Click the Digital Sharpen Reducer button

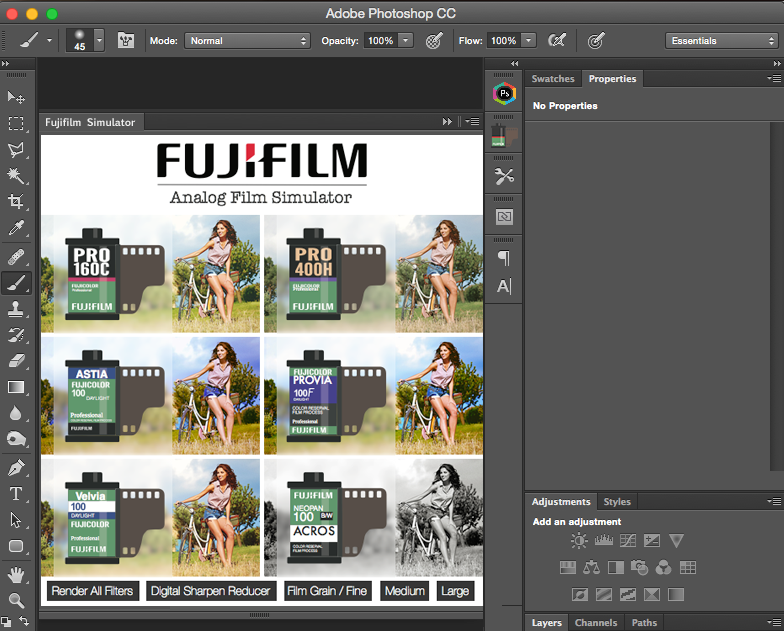tap(210, 591)
